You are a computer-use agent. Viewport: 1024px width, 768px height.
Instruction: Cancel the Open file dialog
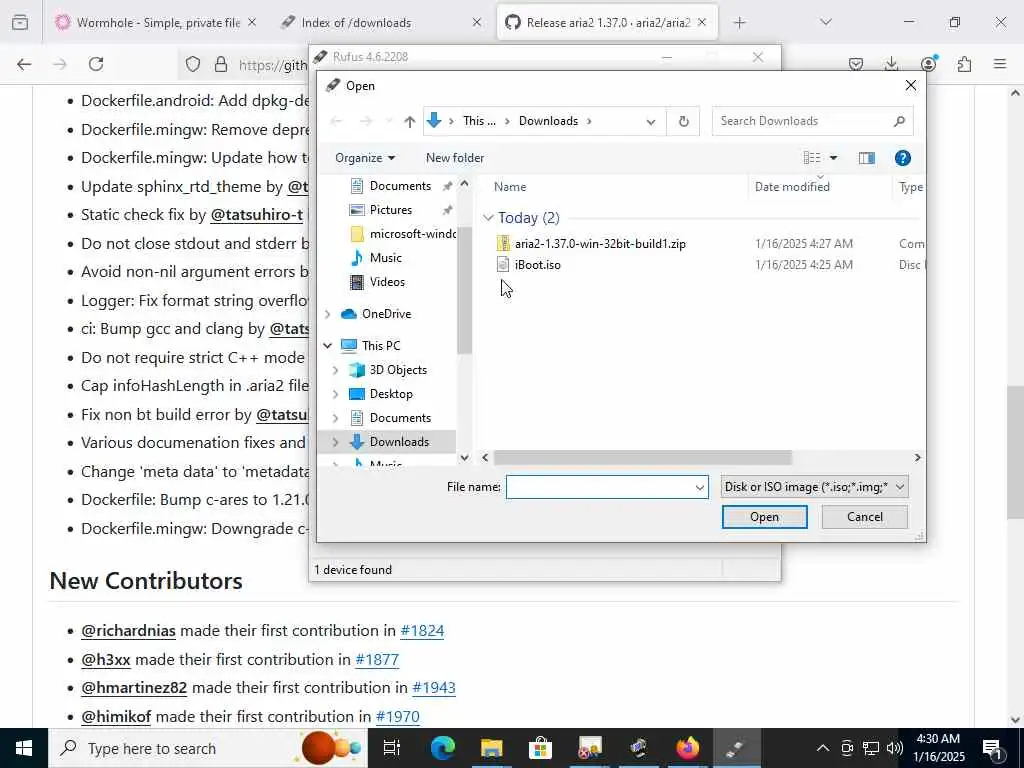coord(864,517)
